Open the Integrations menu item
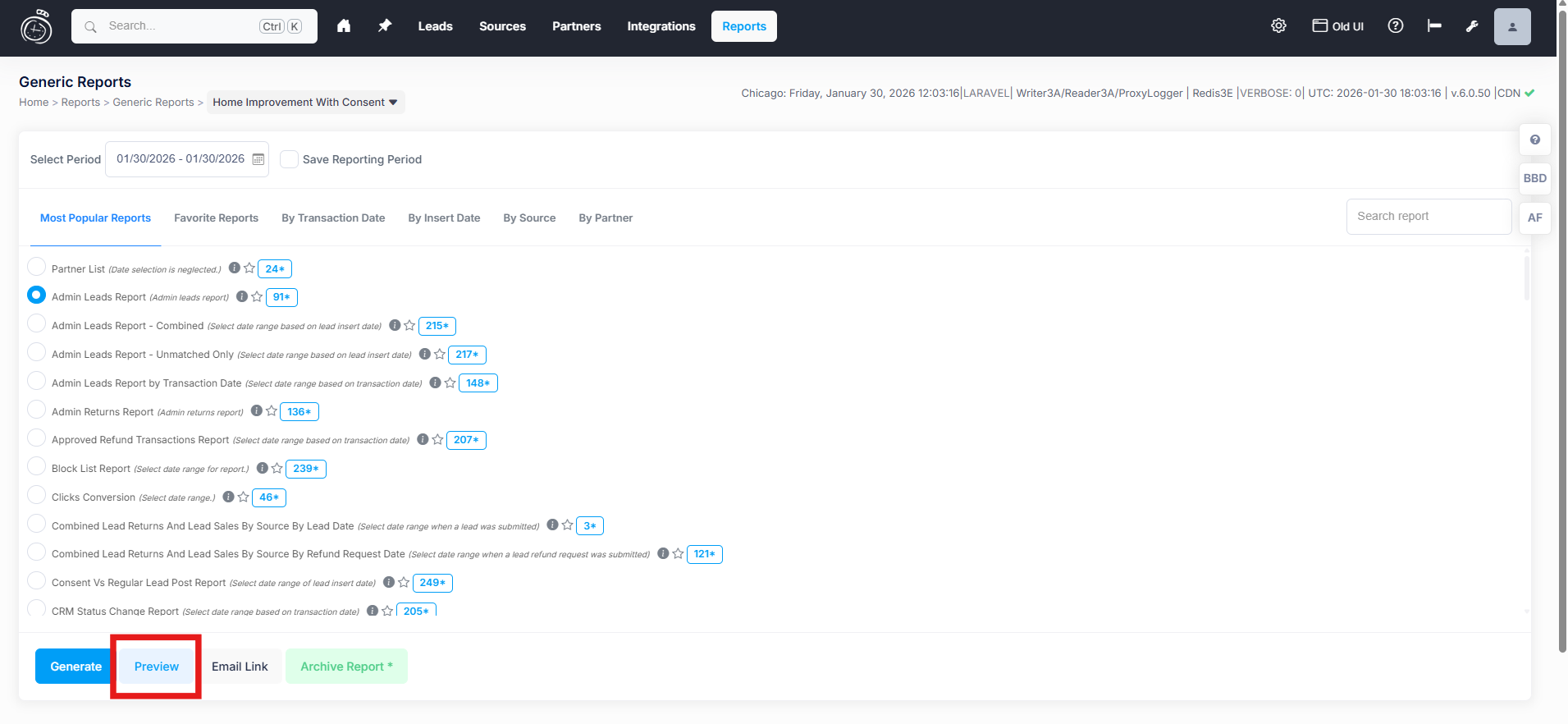 [x=661, y=26]
